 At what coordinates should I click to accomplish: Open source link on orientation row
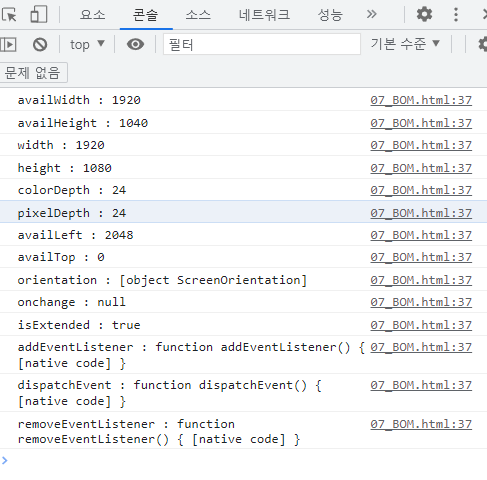(421, 280)
